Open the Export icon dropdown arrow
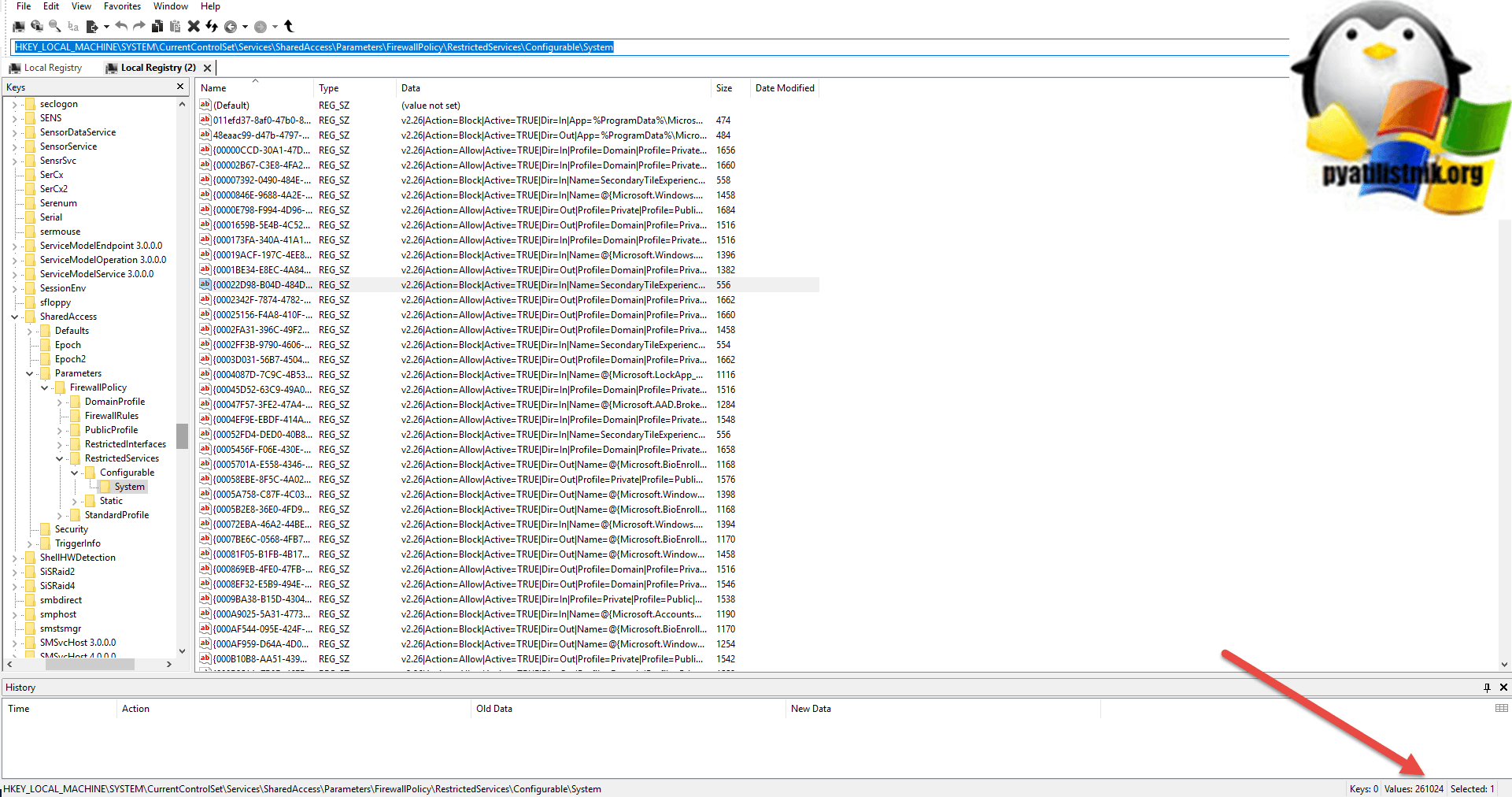 coord(106,27)
